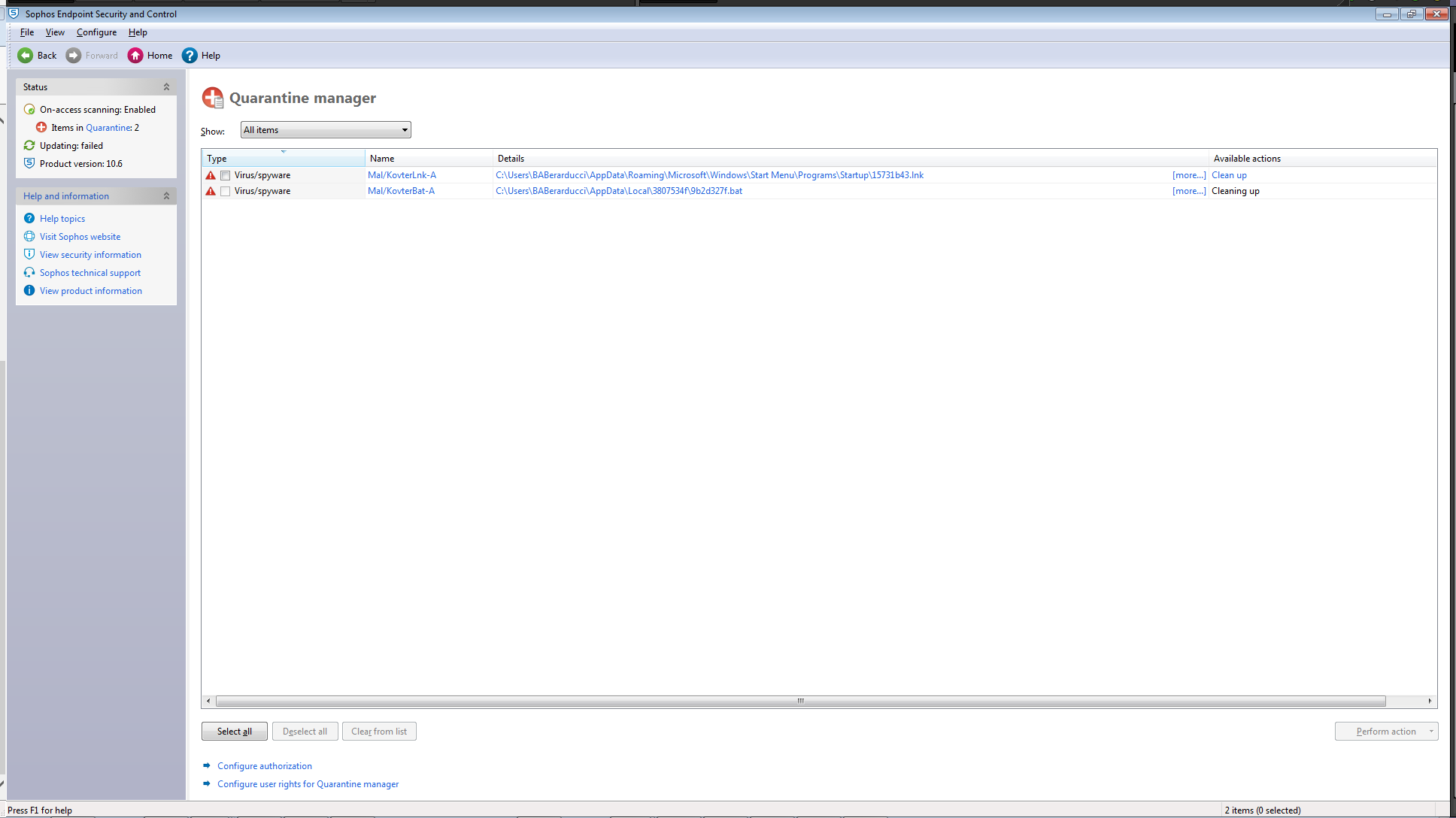The image size is (1456, 818).
Task: Click the Deselect all button
Action: (x=305, y=732)
